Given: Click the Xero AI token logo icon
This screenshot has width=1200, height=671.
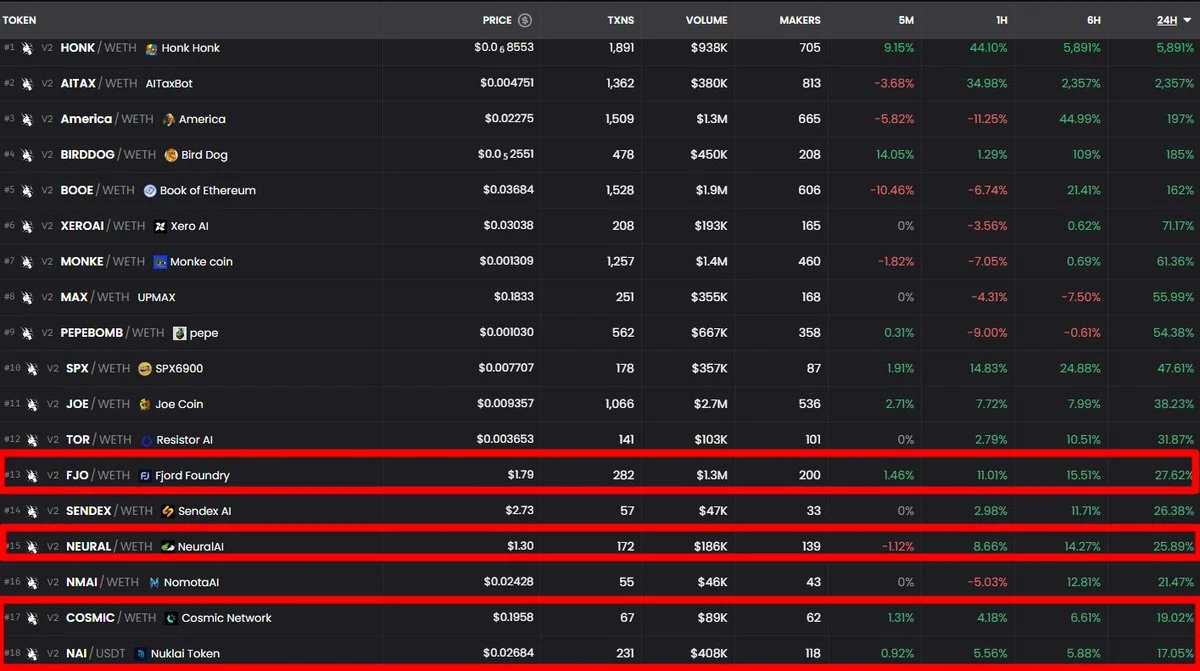Looking at the screenshot, I should click(x=160, y=226).
